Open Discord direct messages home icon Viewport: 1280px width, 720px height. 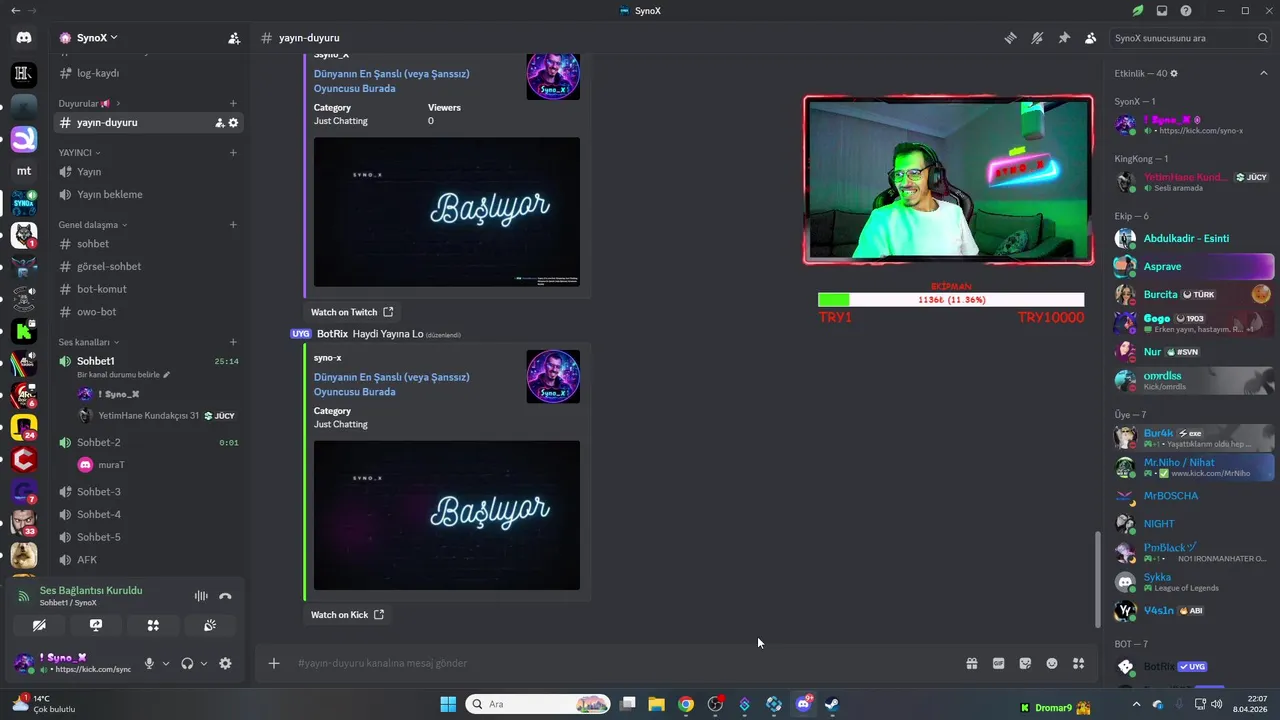coord(24,38)
